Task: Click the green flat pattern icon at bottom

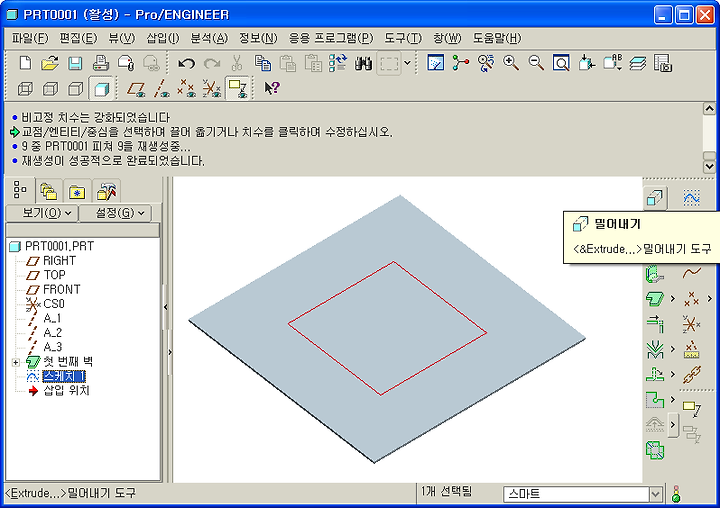Action: point(655,450)
